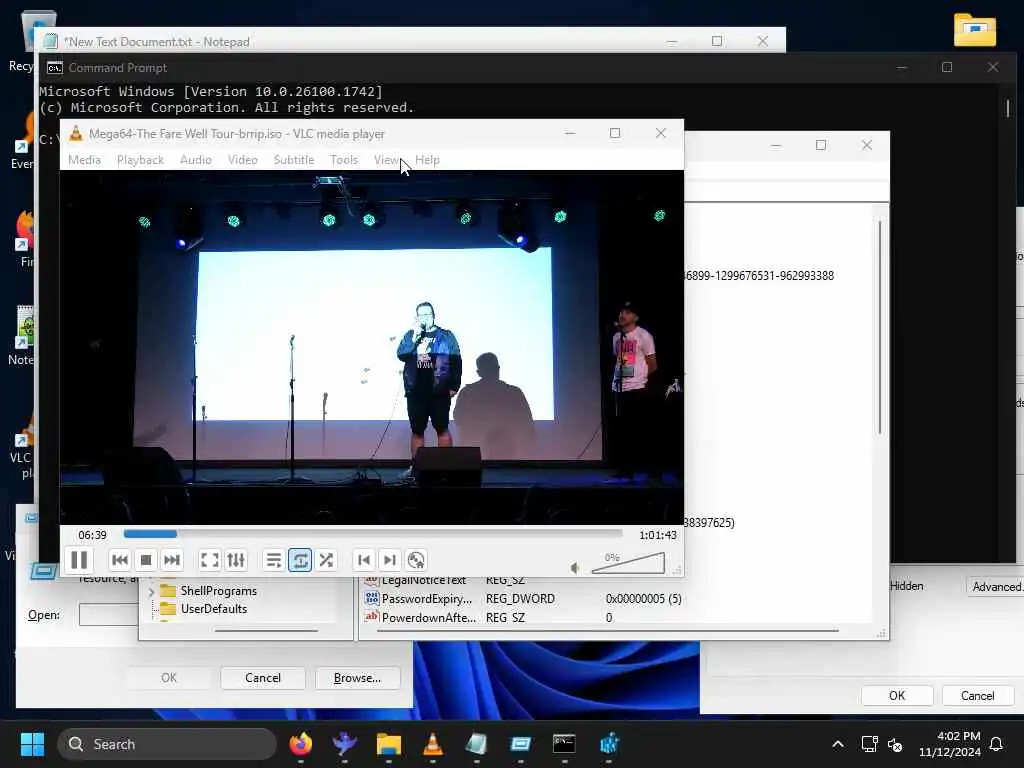Open Windows Start menu

click(x=32, y=744)
